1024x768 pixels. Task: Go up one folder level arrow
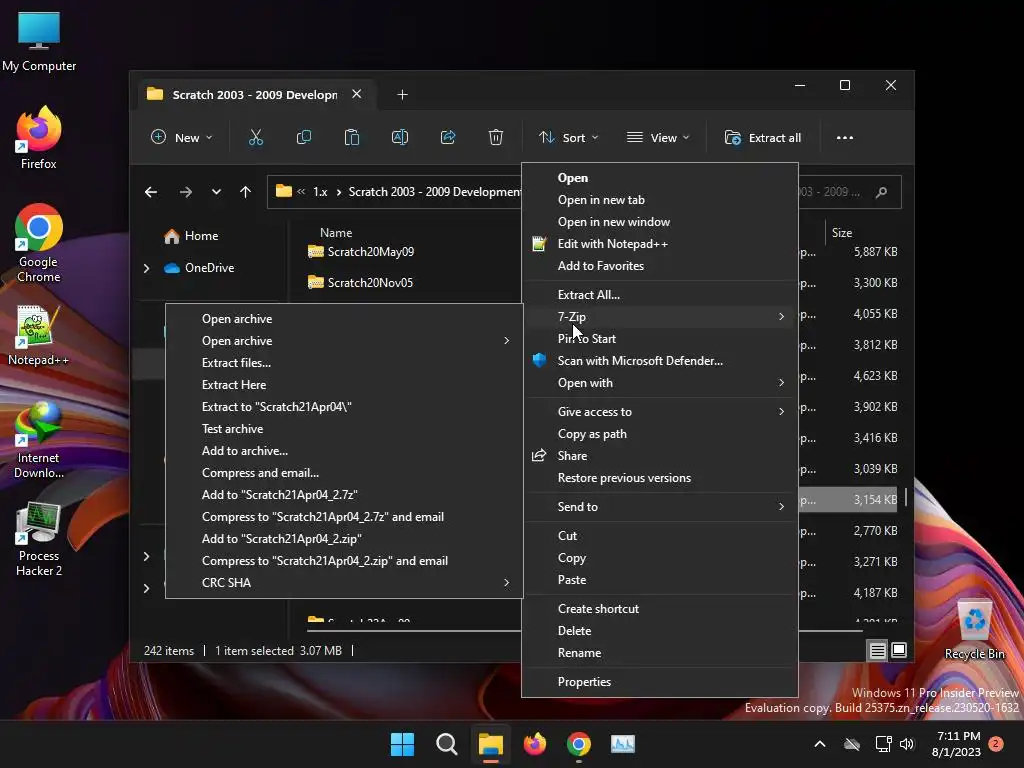tap(246, 192)
